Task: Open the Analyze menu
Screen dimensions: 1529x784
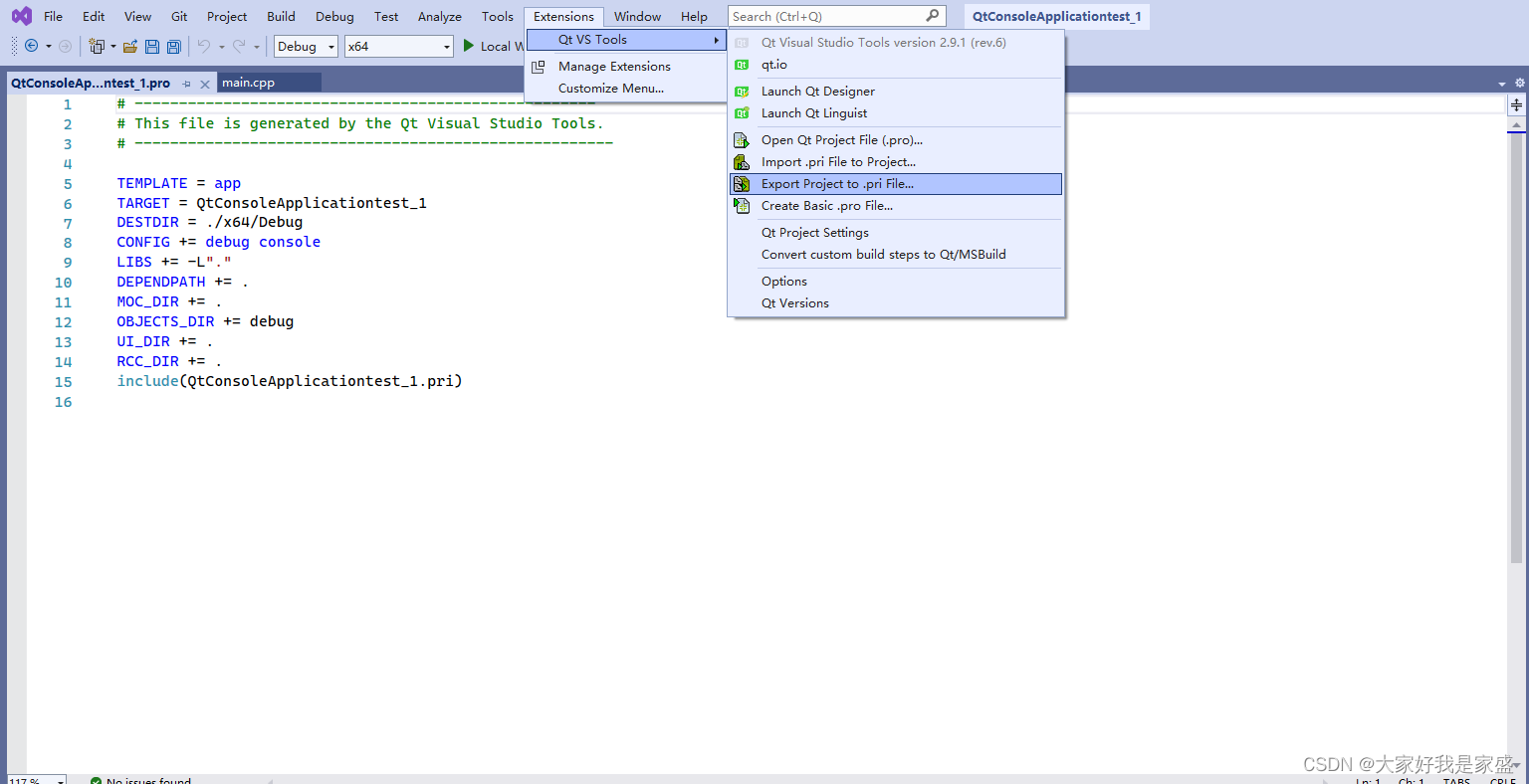Action: click(440, 16)
